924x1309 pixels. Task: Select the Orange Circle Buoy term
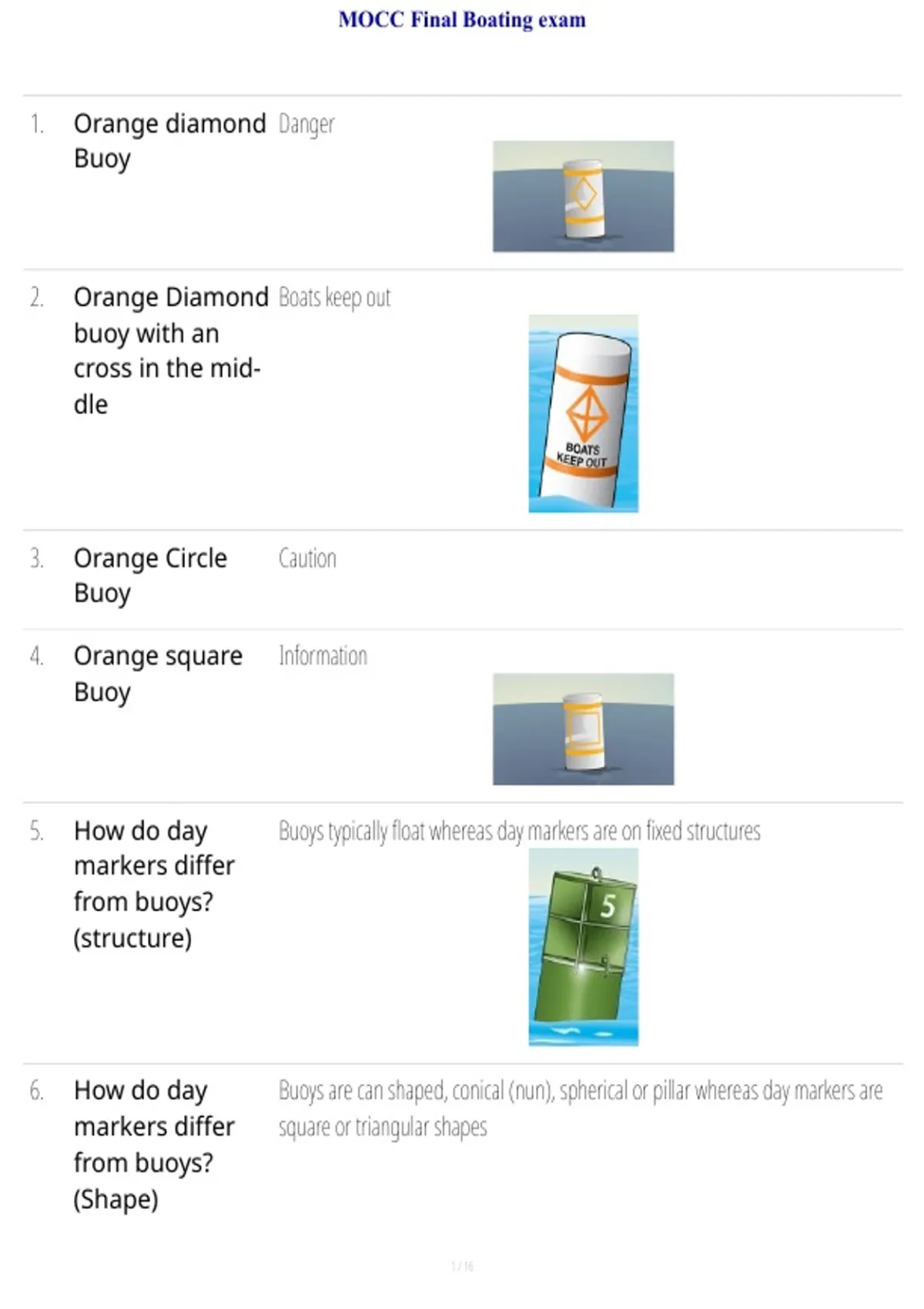coord(150,575)
